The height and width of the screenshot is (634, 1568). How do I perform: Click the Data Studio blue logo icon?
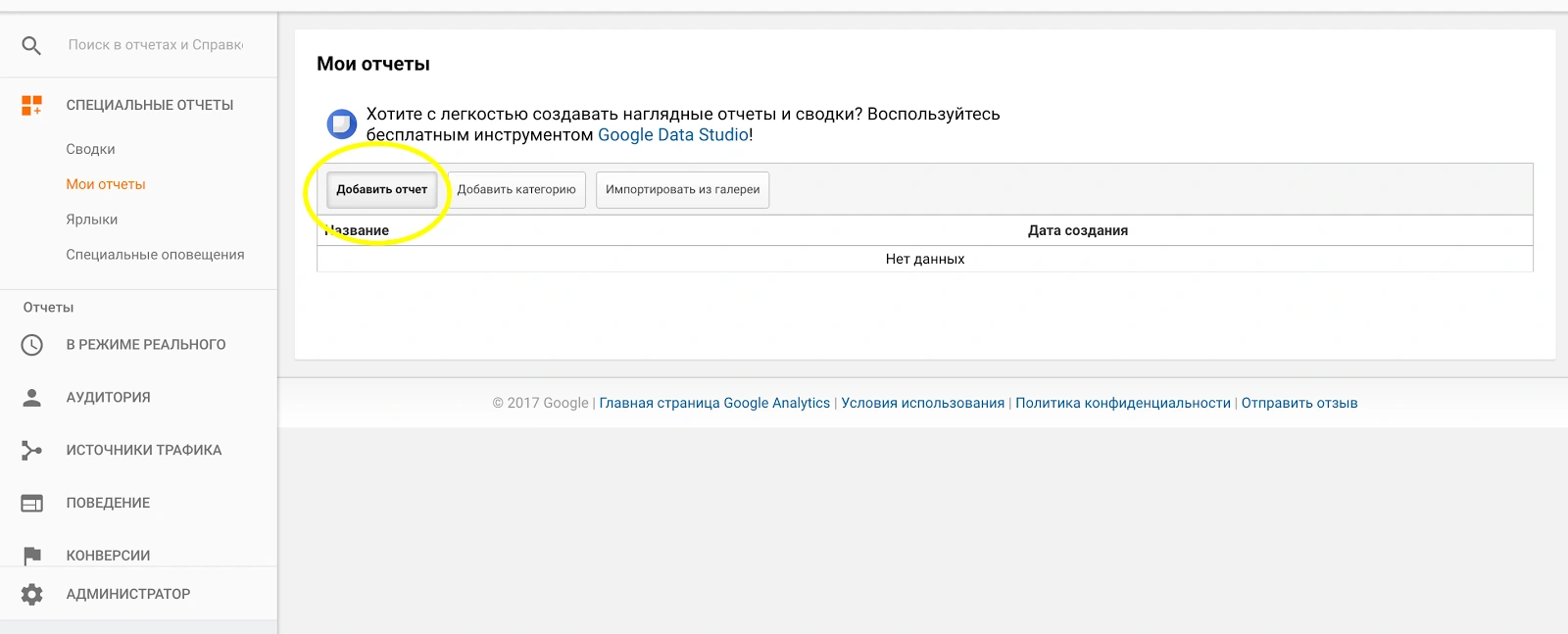point(341,124)
